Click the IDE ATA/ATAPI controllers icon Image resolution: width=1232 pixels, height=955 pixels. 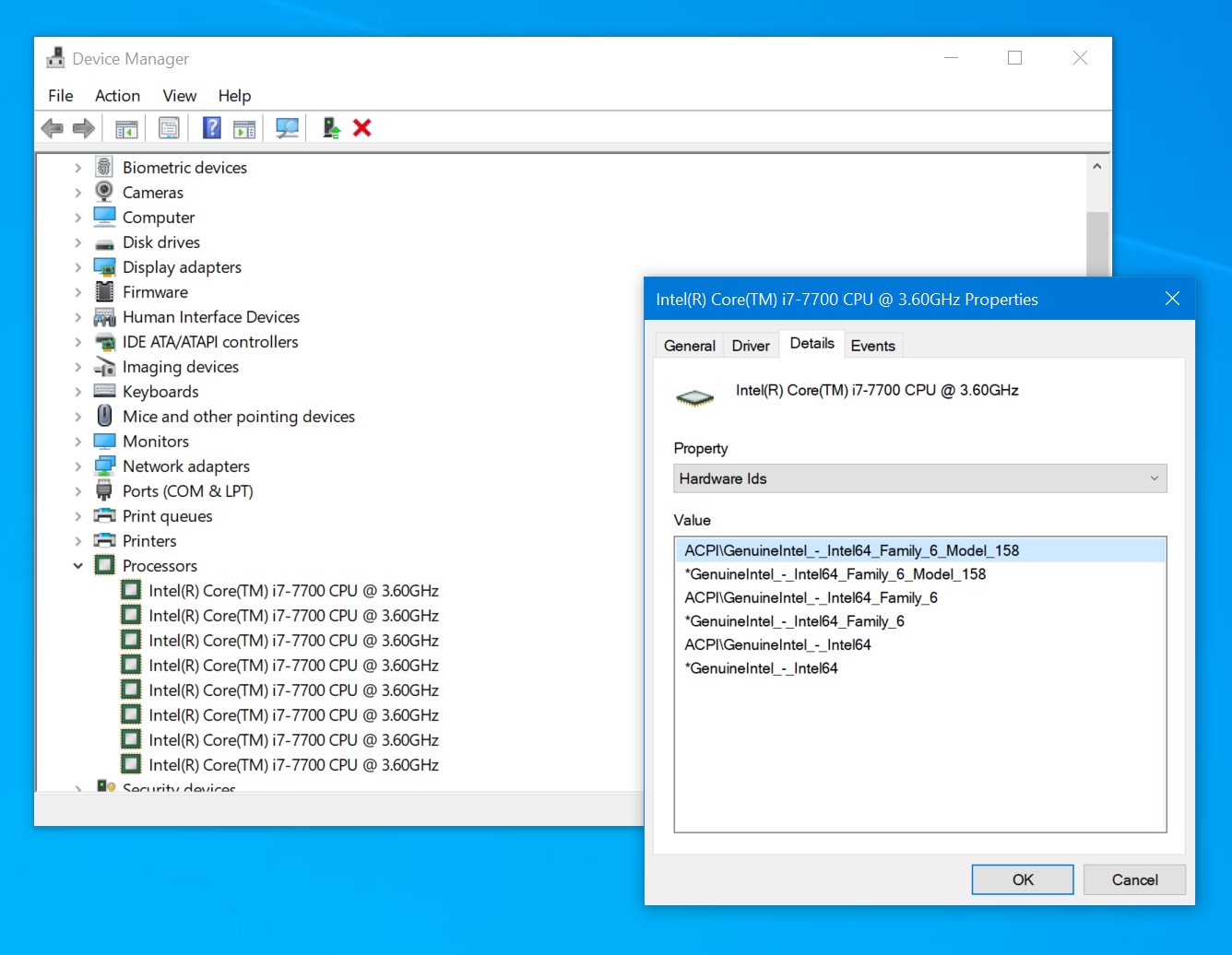tap(104, 342)
